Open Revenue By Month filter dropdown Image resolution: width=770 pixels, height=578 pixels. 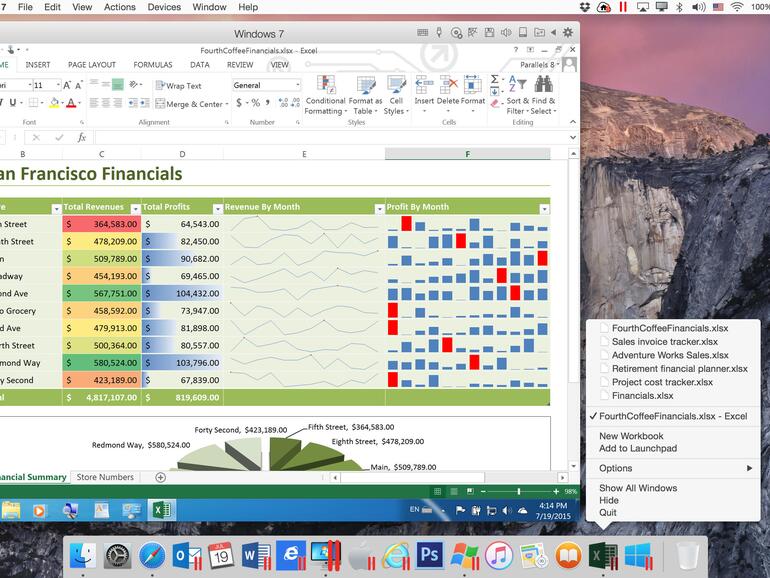(379, 209)
